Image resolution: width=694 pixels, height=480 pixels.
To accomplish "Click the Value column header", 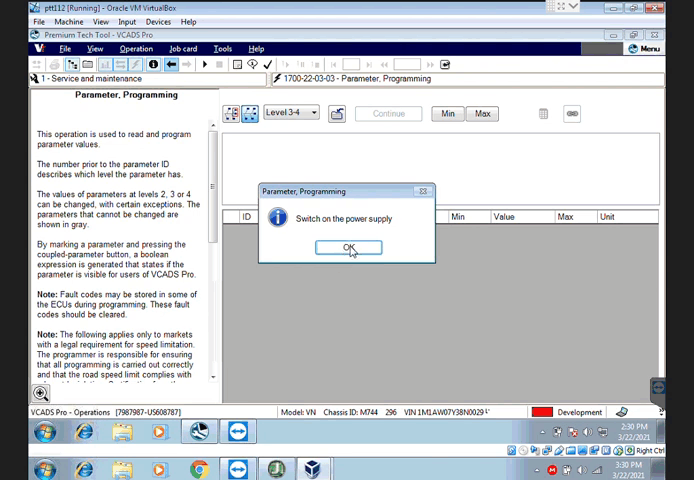I will pos(522,217).
